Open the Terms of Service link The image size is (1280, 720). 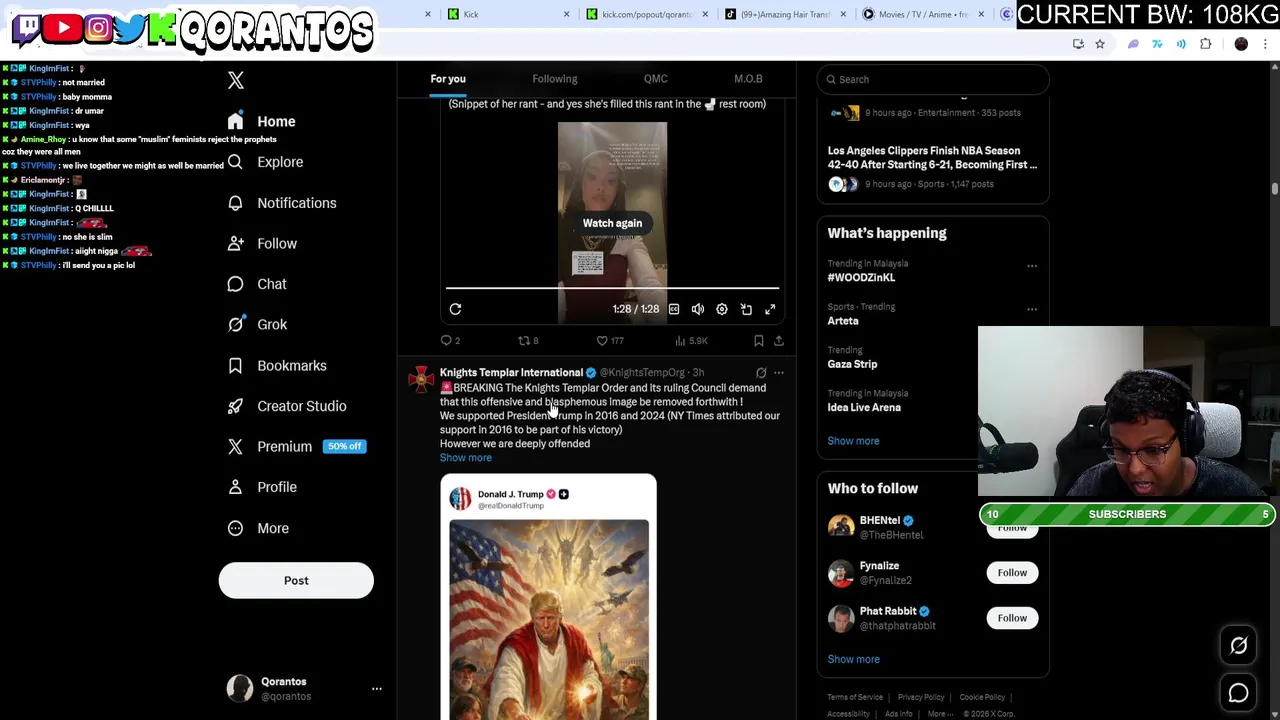pos(855,697)
